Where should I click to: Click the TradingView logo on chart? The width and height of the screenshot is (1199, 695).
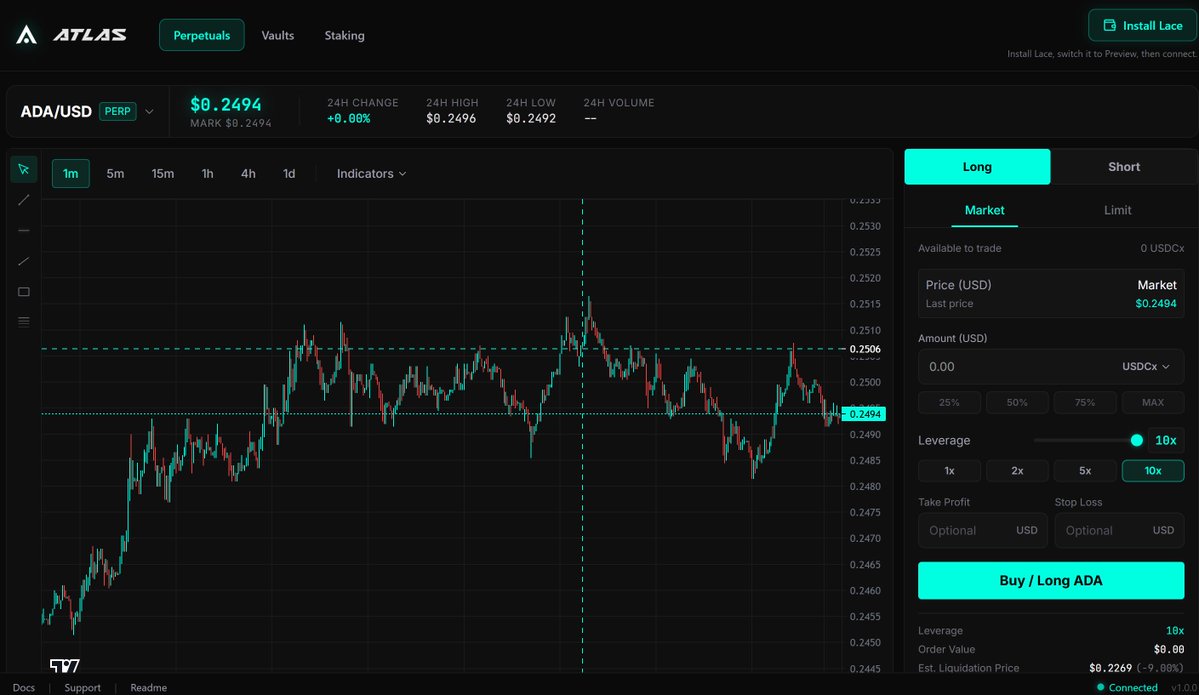click(64, 665)
